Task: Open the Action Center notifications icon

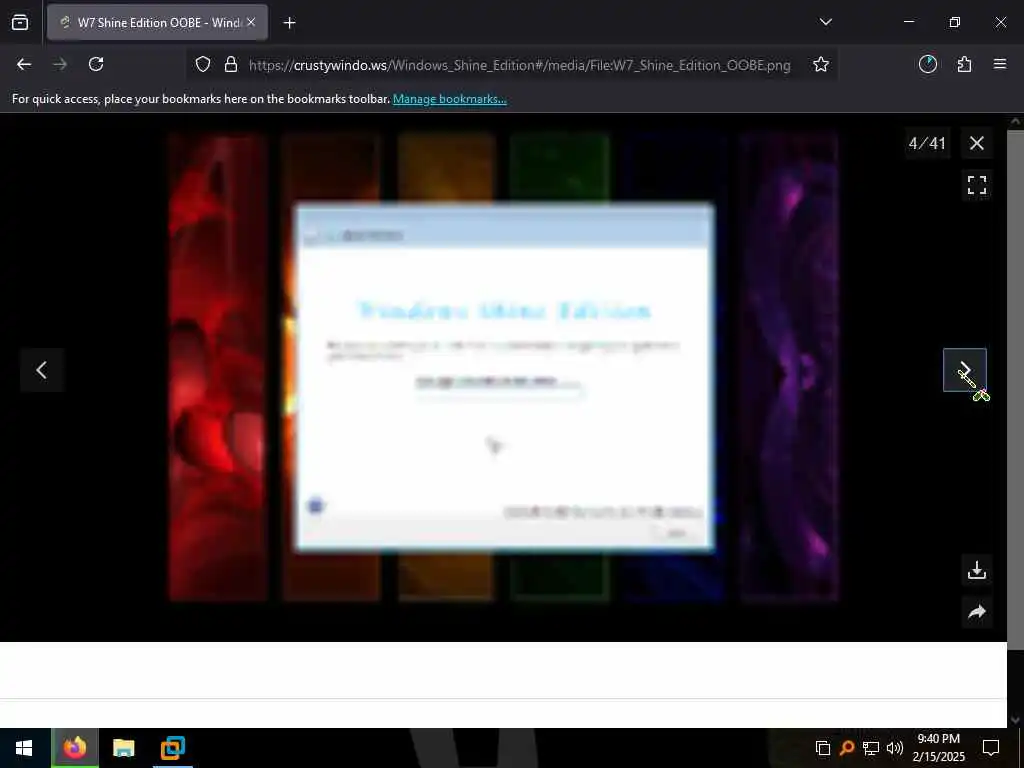Action: (991, 748)
